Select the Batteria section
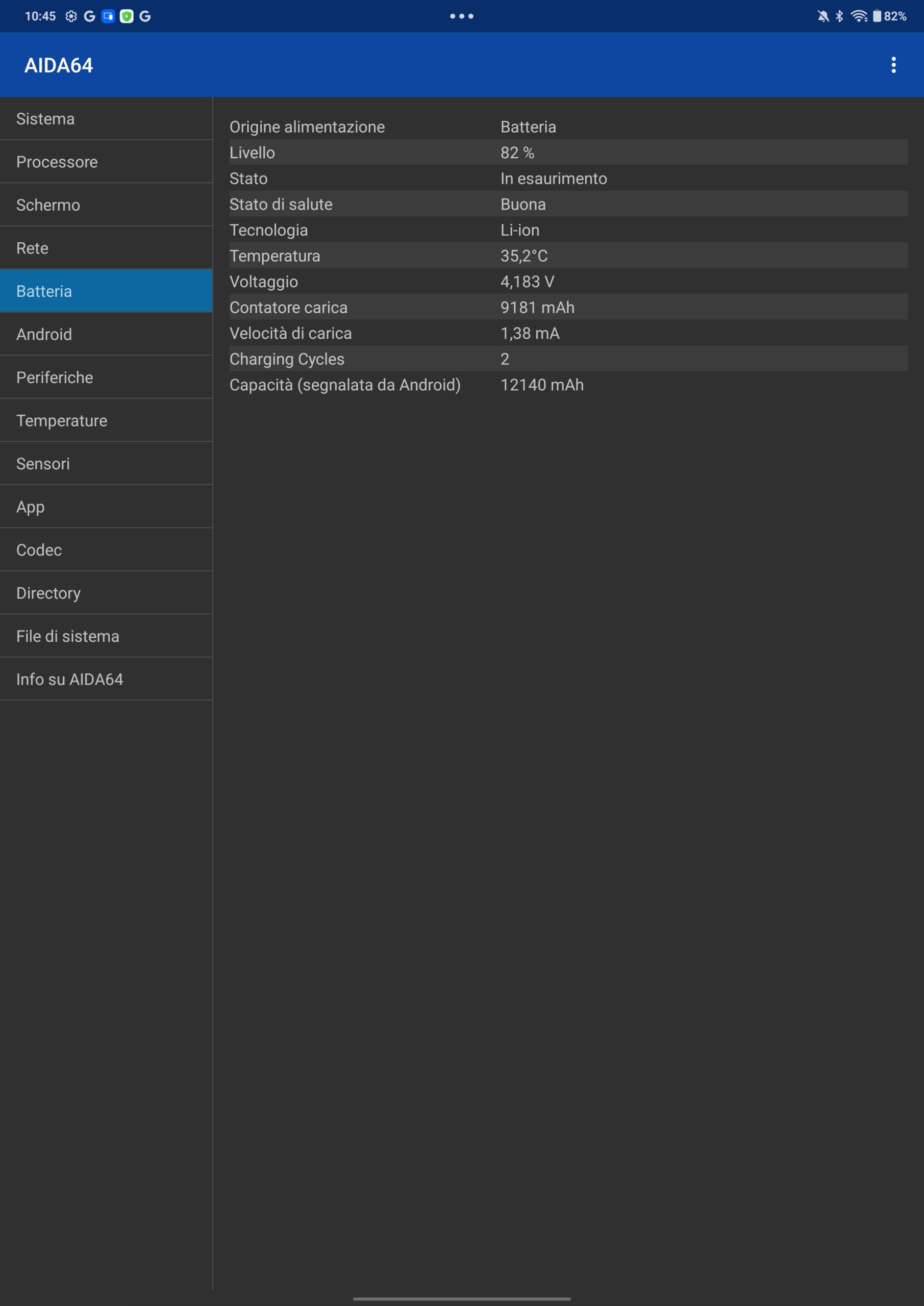The width and height of the screenshot is (924, 1306). (x=106, y=291)
